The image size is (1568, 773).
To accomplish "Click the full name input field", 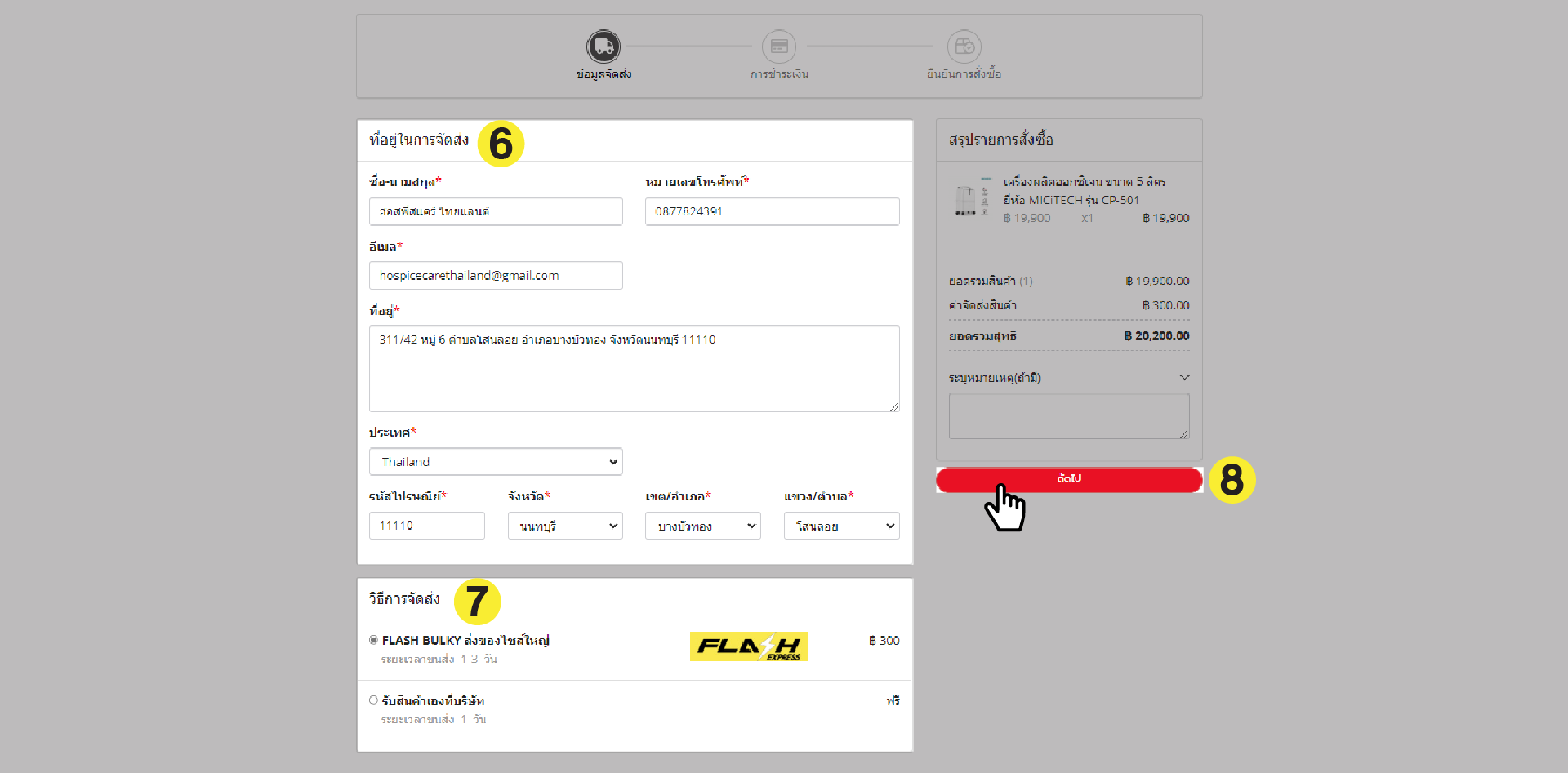I will pyautogui.click(x=496, y=211).
